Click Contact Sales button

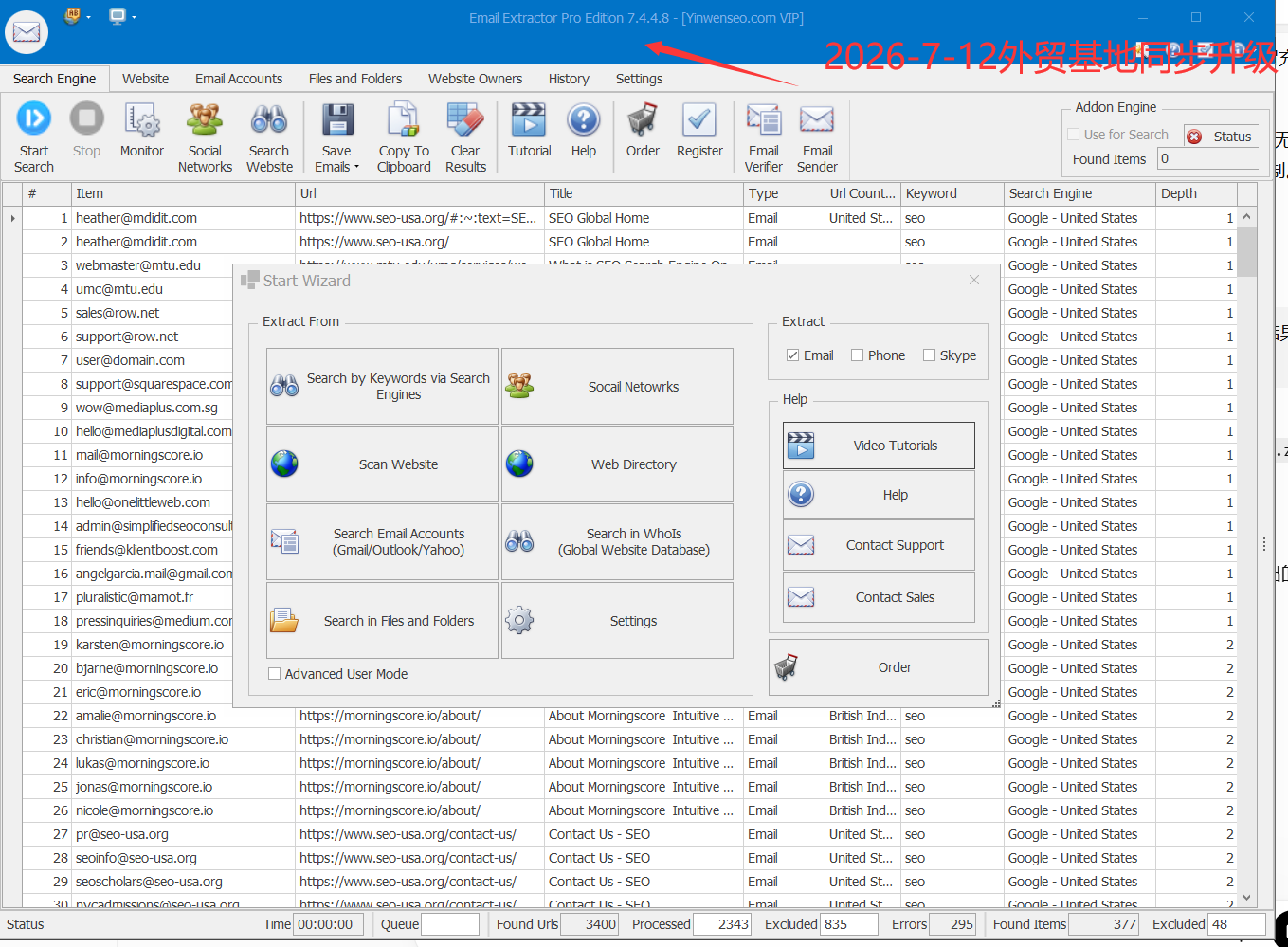click(x=879, y=597)
